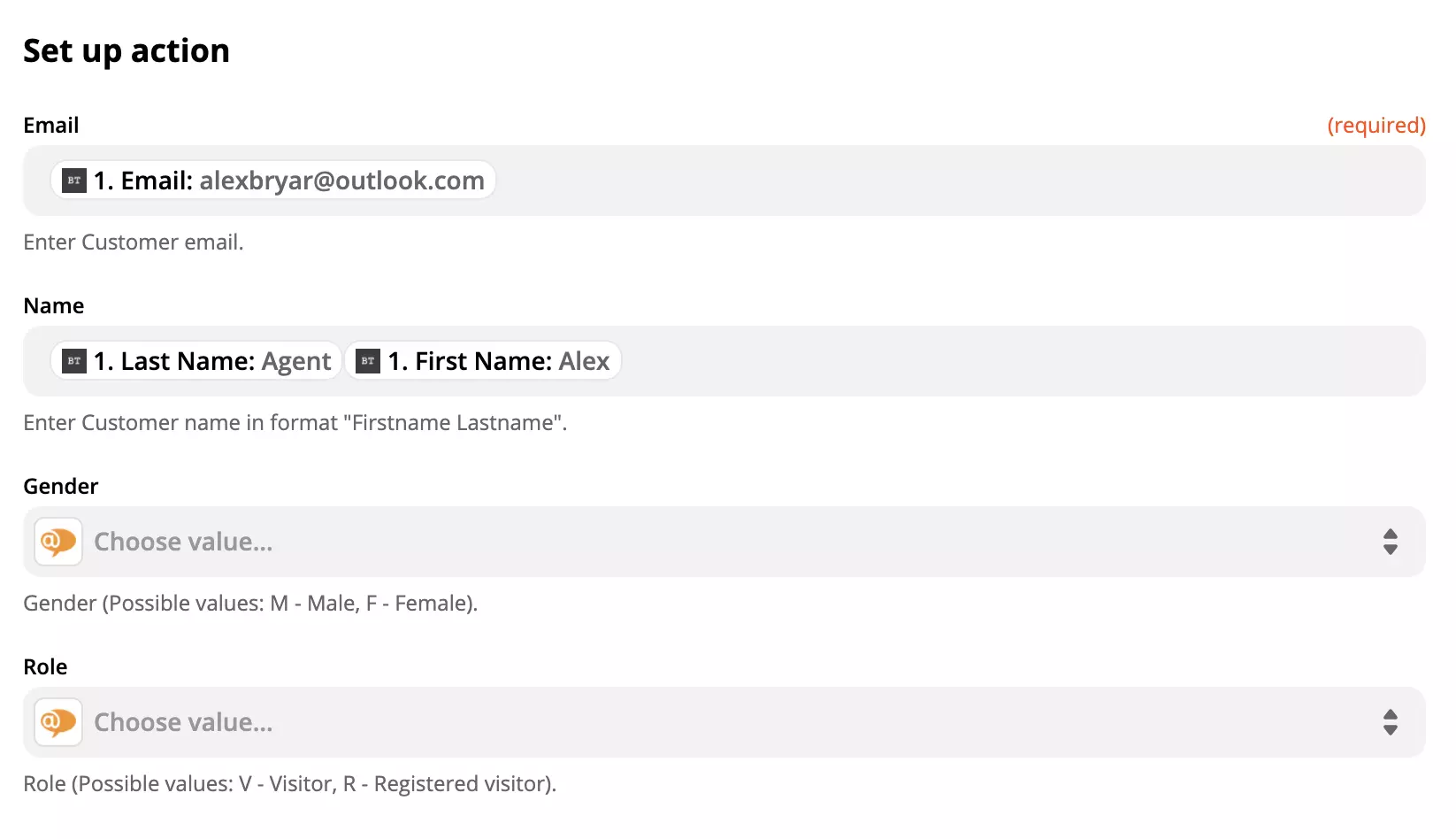The width and height of the screenshot is (1456, 839).
Task: Click the app logo inside the Role field
Action: (57, 721)
